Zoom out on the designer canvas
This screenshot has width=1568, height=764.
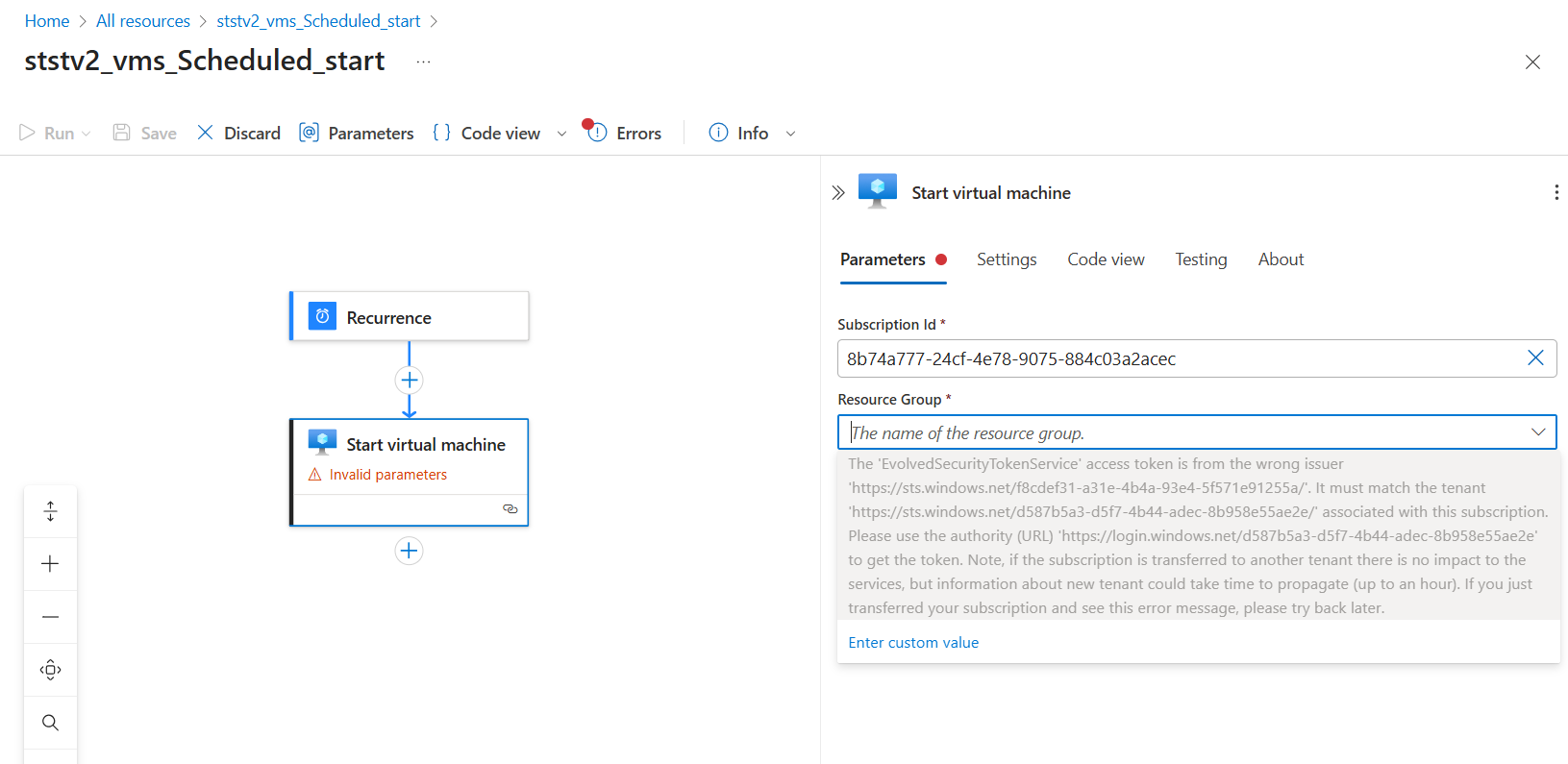pyautogui.click(x=51, y=617)
